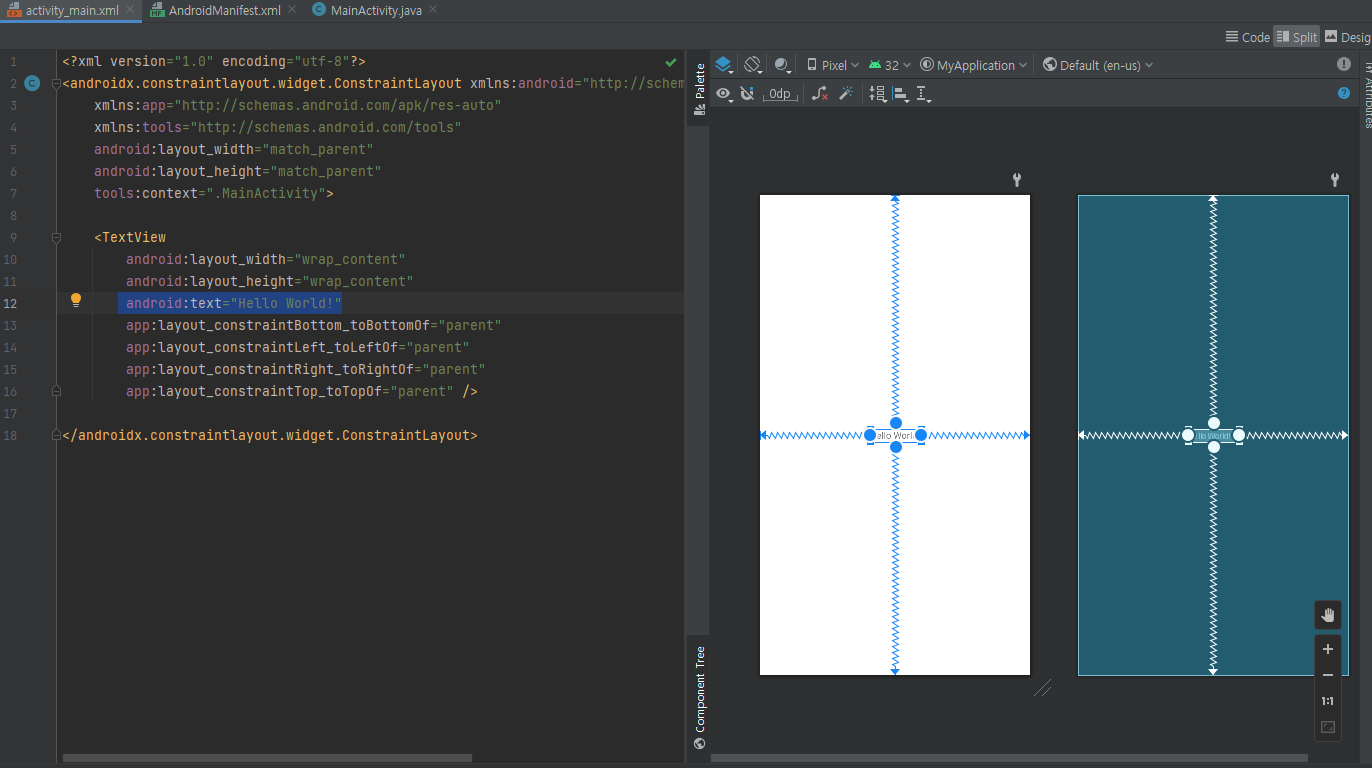This screenshot has height=768, width=1372.
Task: Click the wrench icon above the white design preview
Action: 1017,180
